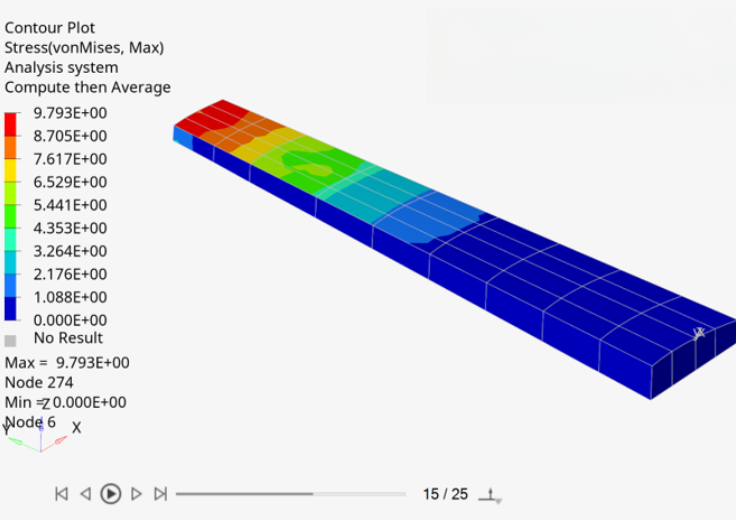Click the Max = 9.793E+00 annotation
Screen dimensions: 736x520
(x=67, y=363)
